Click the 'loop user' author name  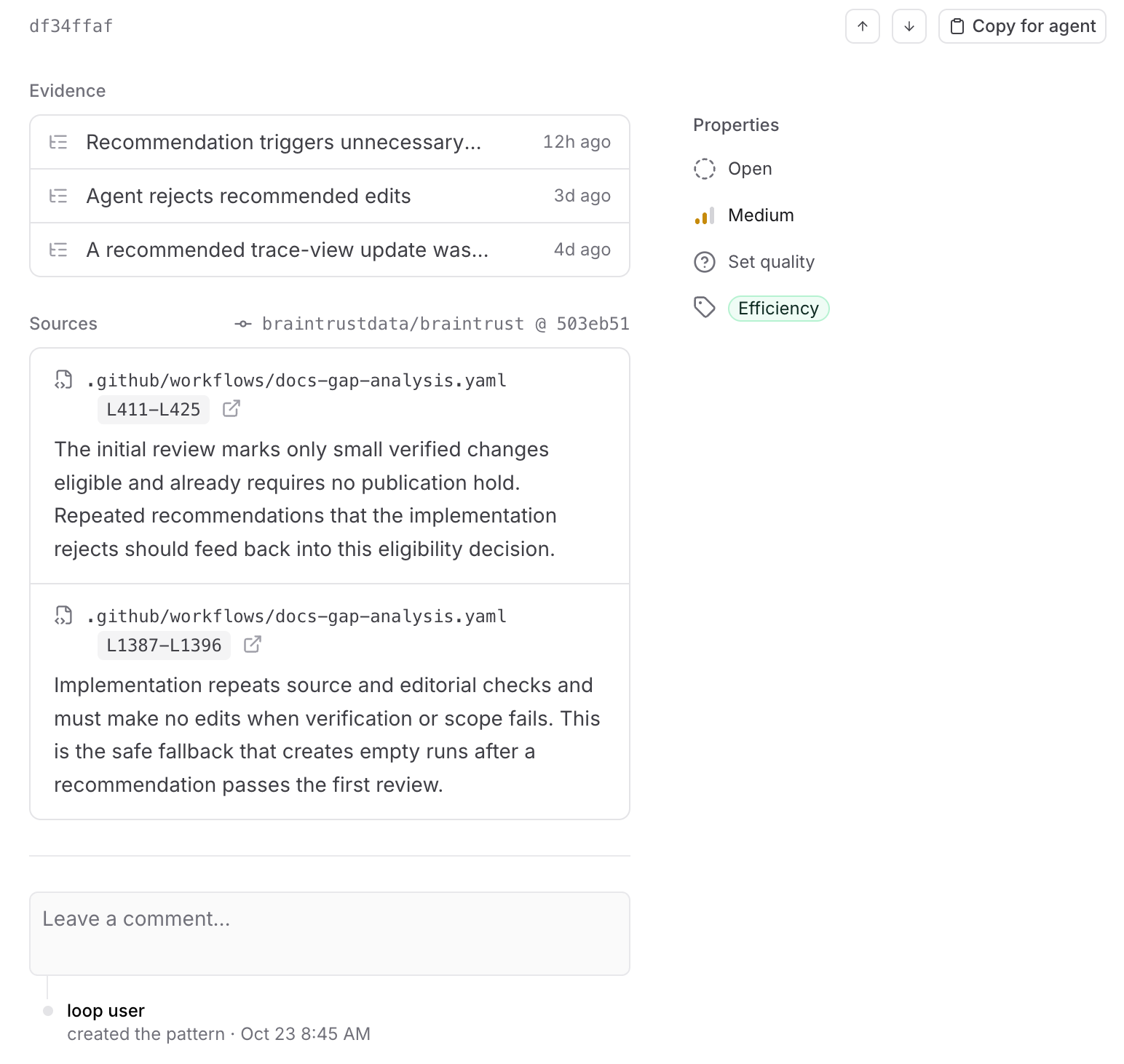point(106,1011)
